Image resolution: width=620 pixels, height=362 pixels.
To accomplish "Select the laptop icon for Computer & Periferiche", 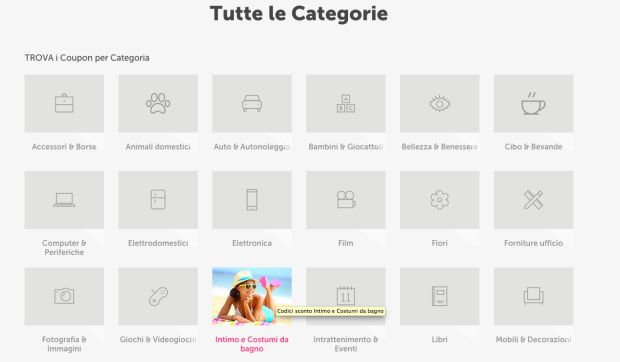I will click(x=64, y=200).
